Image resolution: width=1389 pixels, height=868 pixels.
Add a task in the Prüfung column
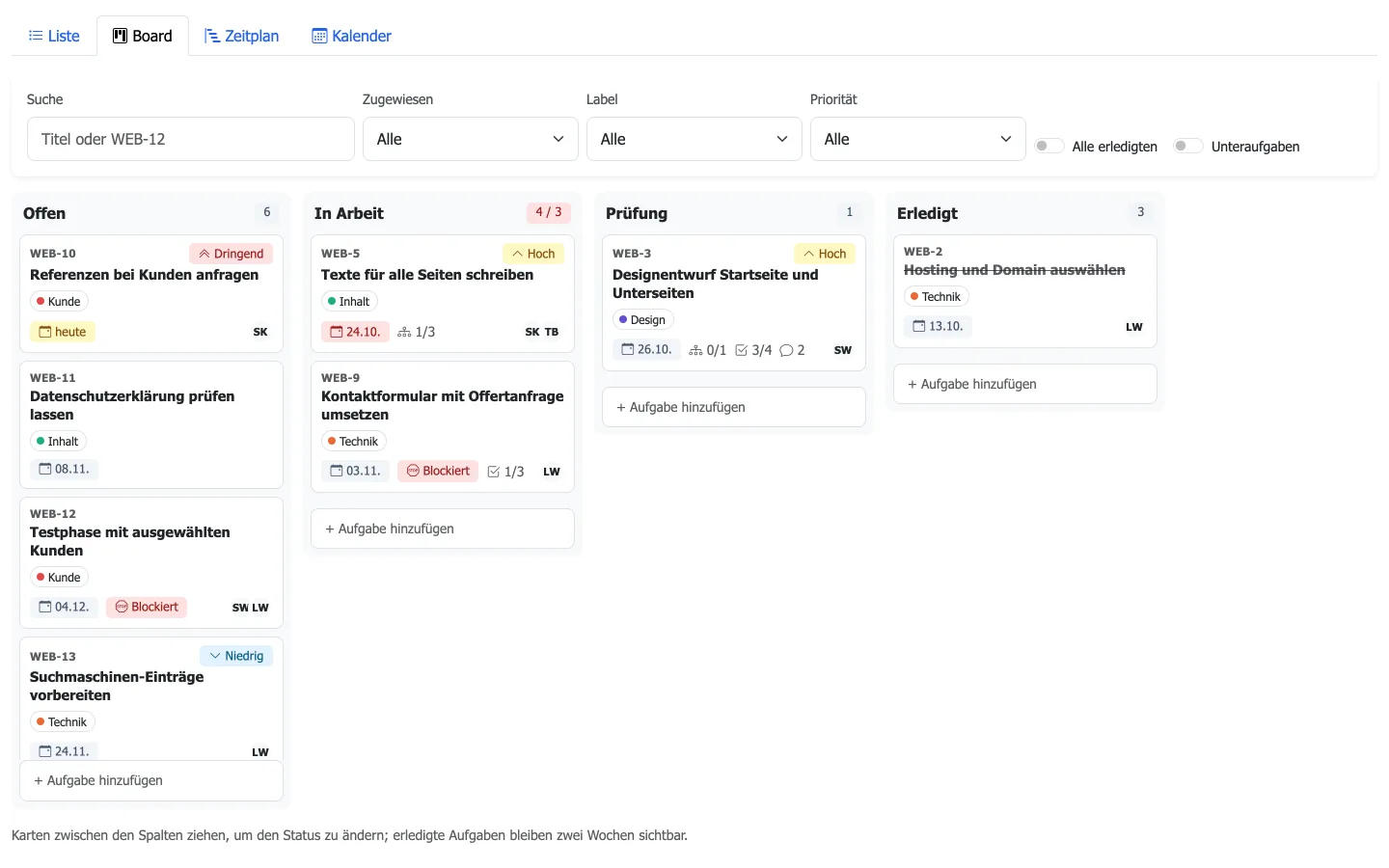734,407
